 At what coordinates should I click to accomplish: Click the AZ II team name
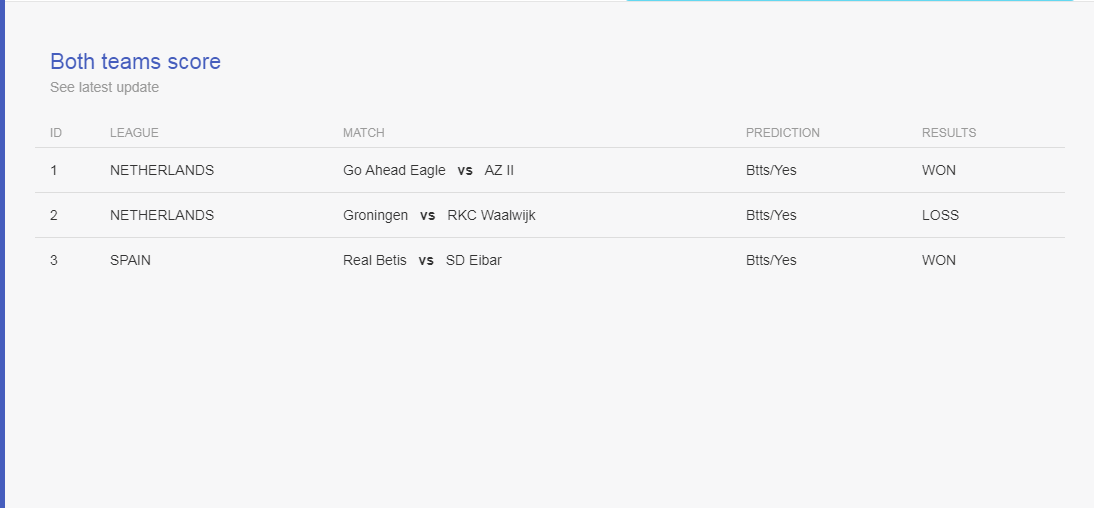coord(499,170)
